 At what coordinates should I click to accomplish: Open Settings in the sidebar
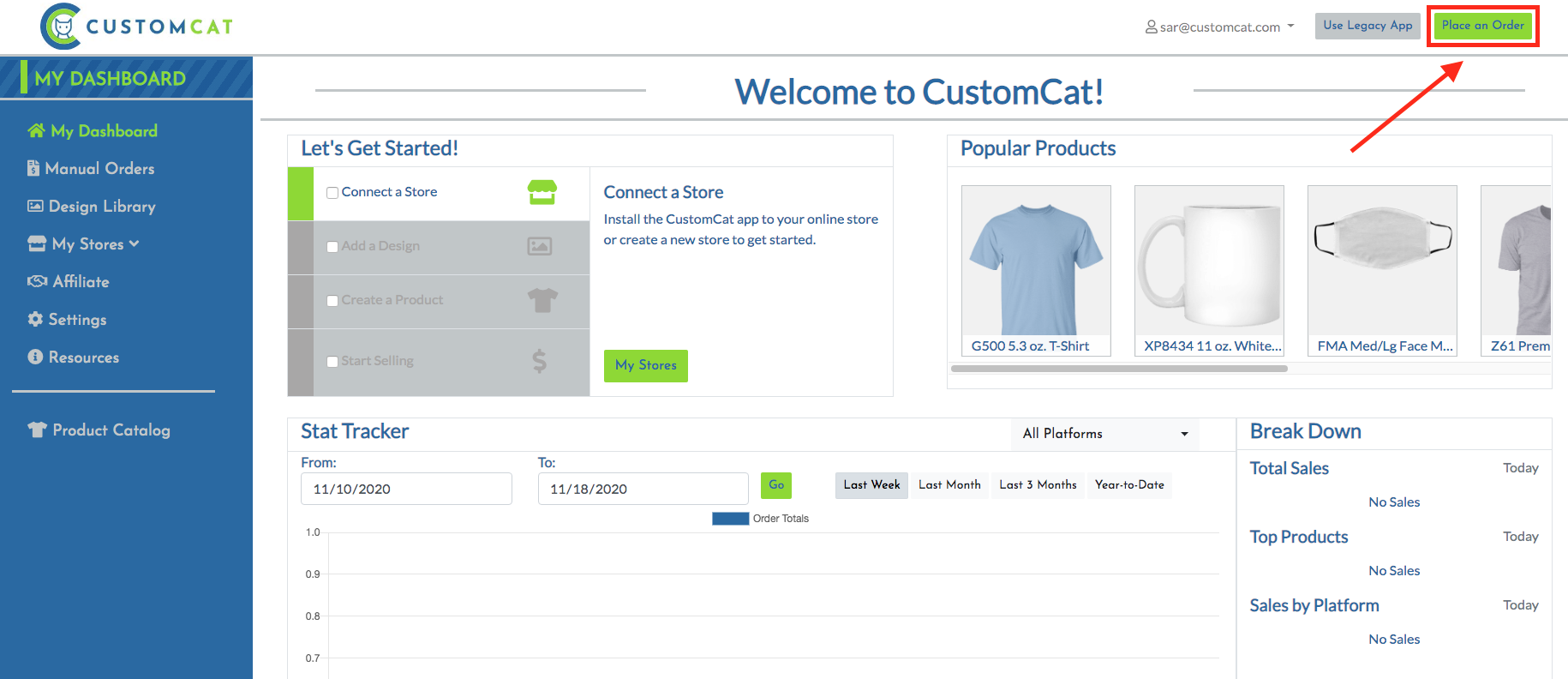(67, 319)
